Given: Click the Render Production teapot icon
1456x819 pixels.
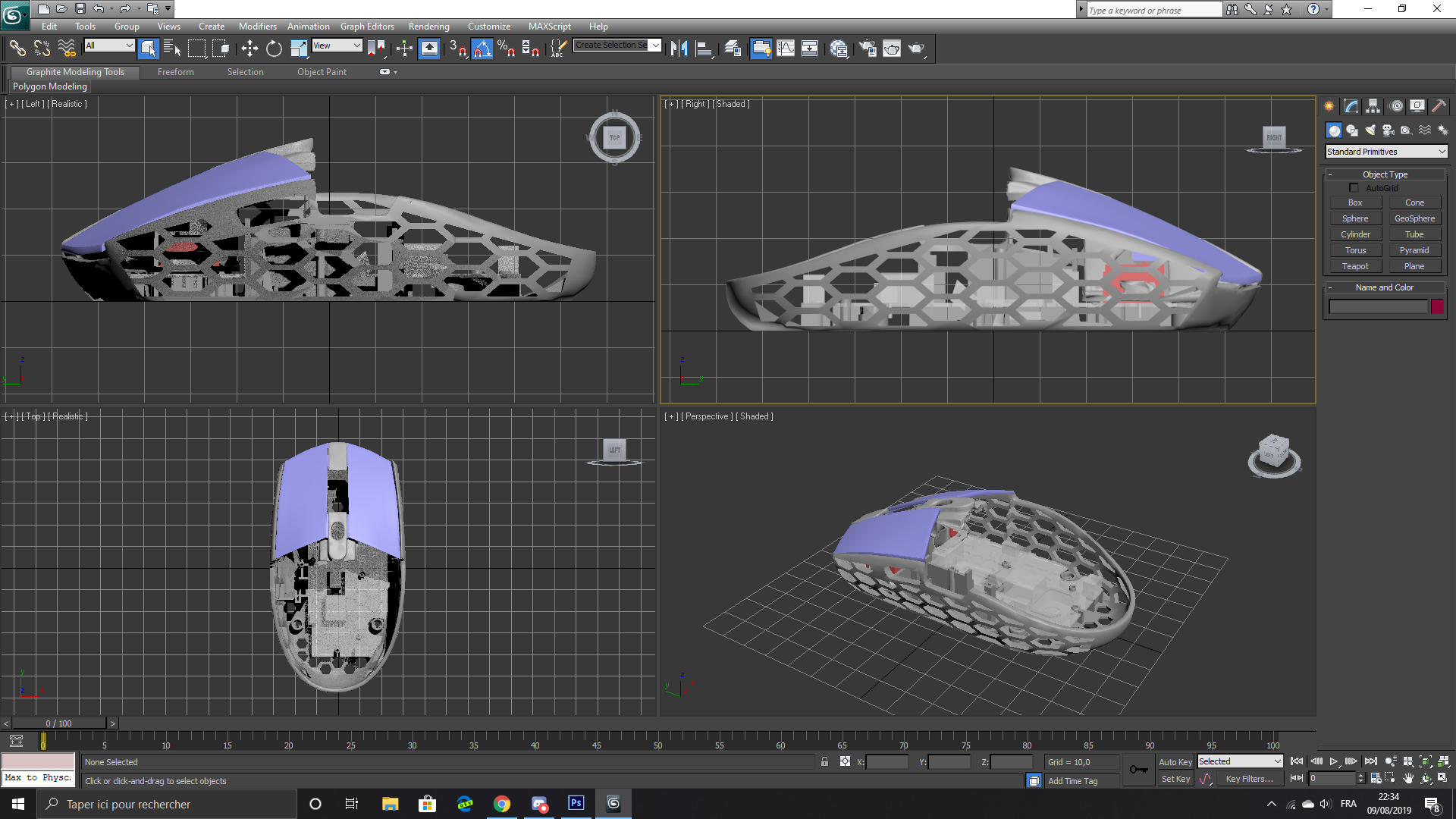Looking at the screenshot, I should (x=917, y=49).
